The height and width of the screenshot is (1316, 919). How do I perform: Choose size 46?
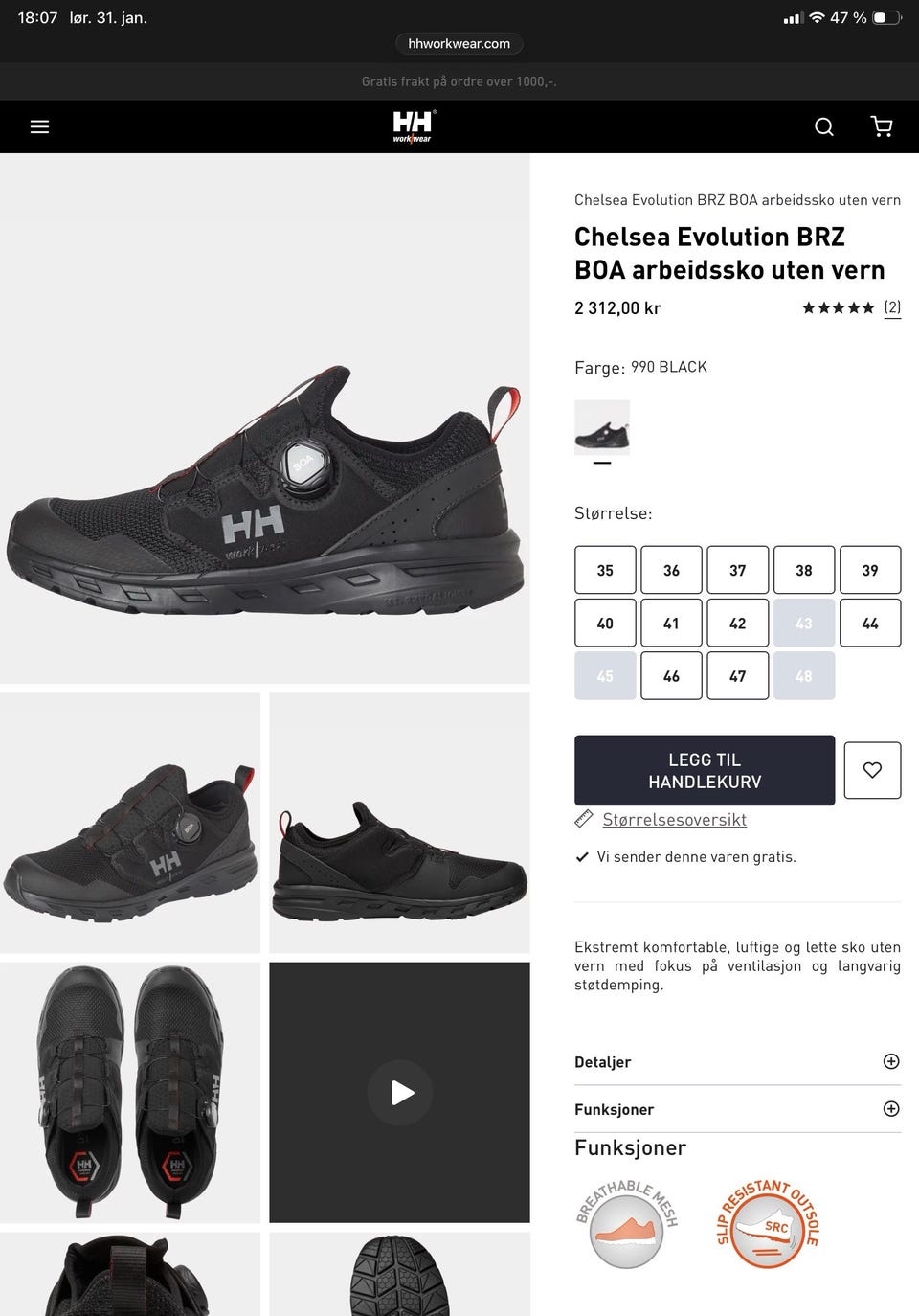pyautogui.click(x=671, y=676)
